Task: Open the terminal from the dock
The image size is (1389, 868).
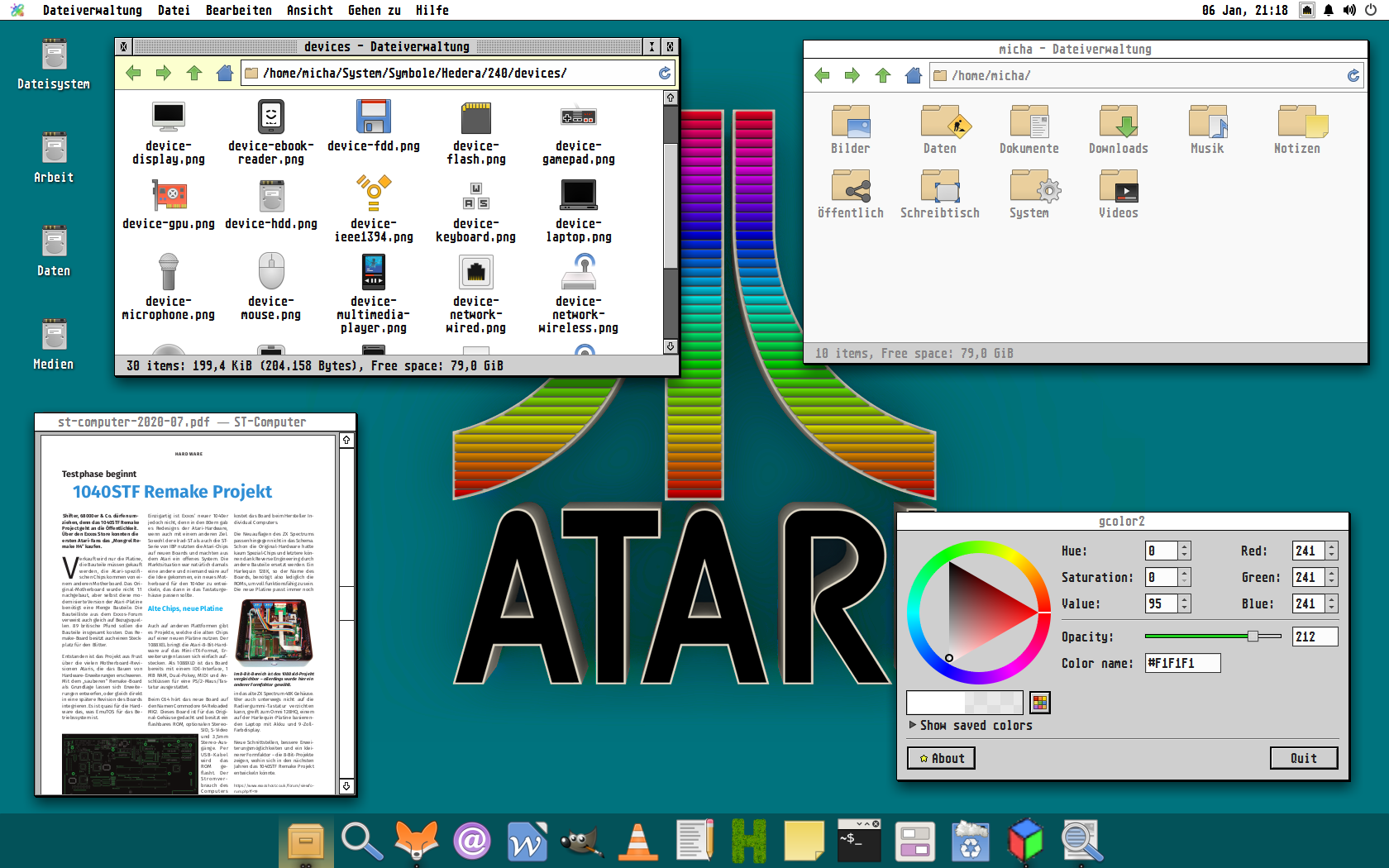Action: tap(859, 842)
